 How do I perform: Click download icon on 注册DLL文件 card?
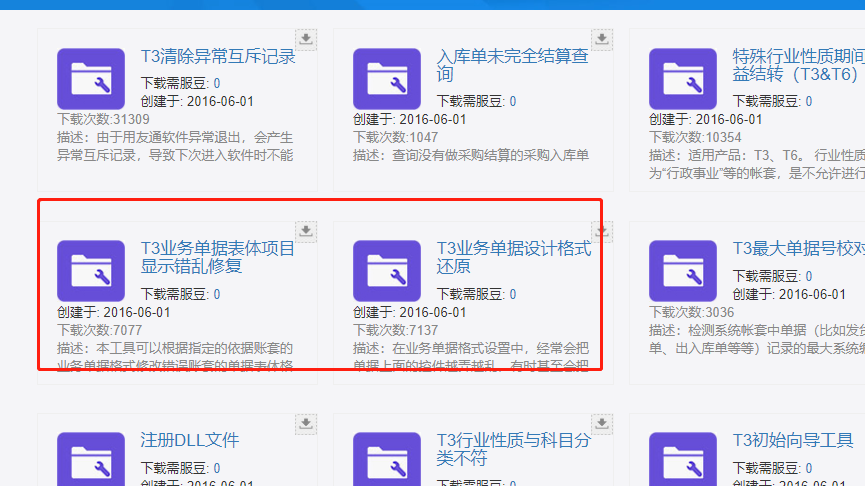click(x=306, y=424)
